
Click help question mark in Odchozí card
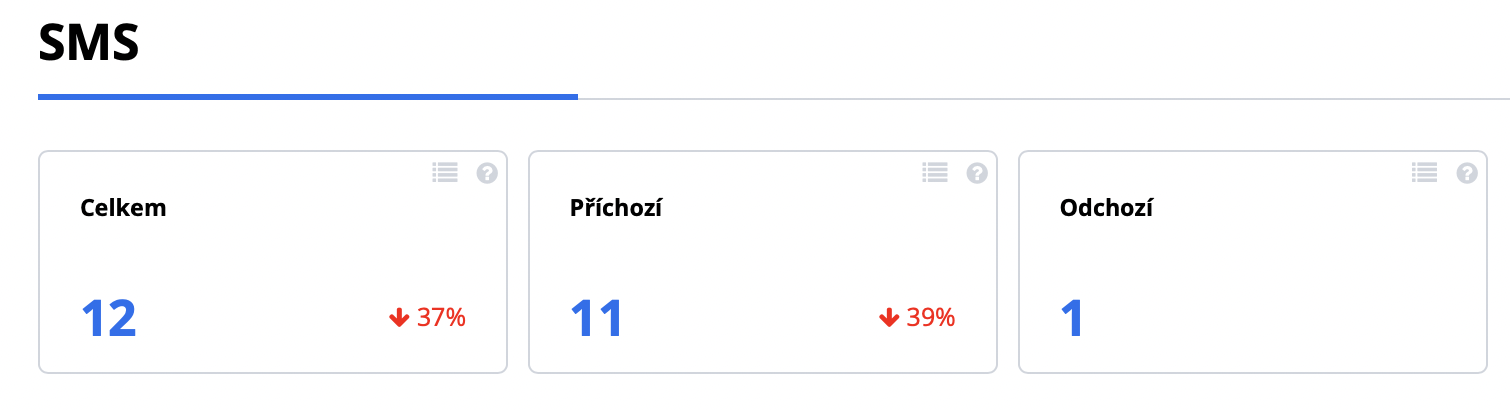[1467, 173]
